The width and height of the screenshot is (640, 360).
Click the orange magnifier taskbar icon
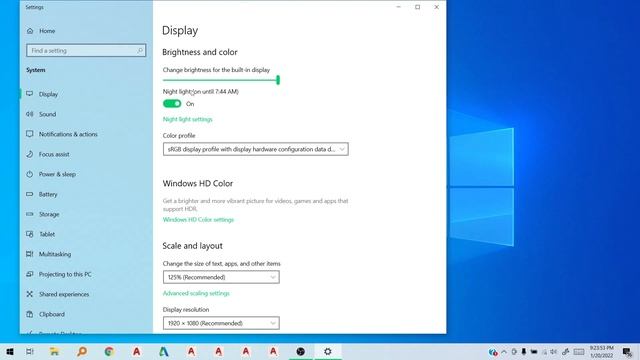click(x=82, y=351)
